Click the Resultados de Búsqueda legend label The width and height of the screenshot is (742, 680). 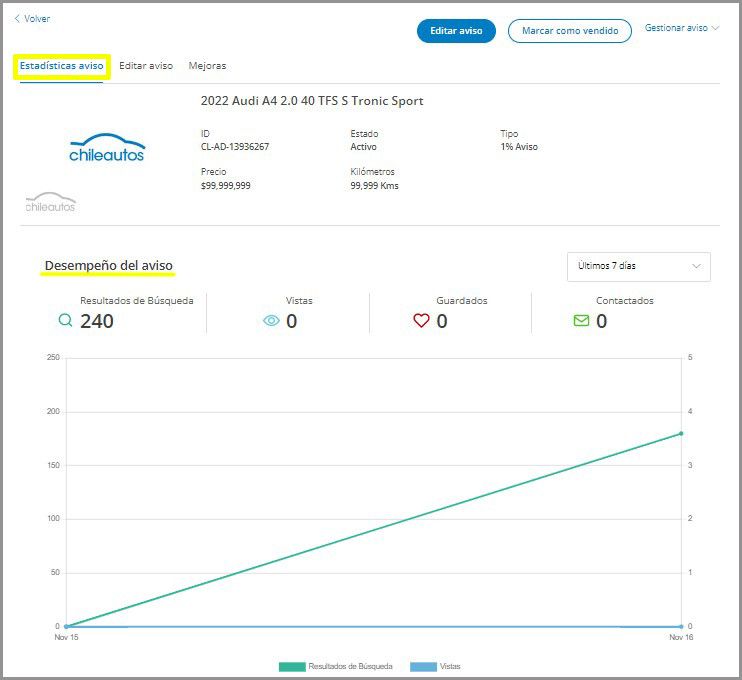pos(350,666)
